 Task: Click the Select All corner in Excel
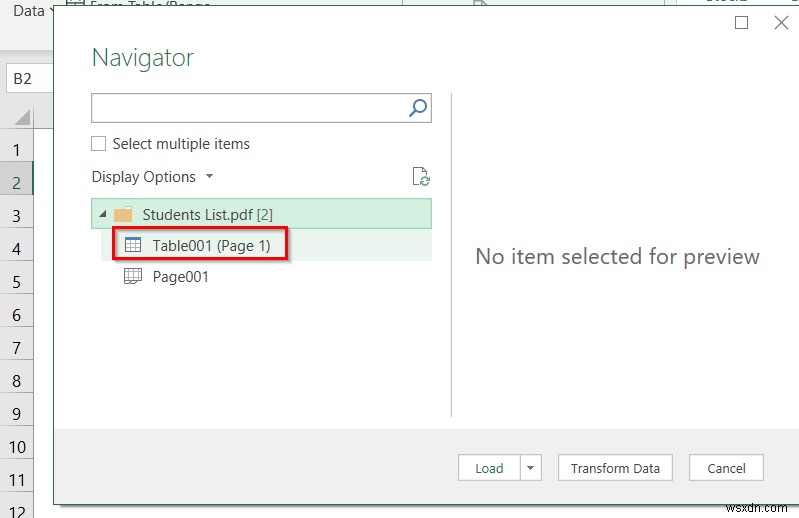pos(21,117)
